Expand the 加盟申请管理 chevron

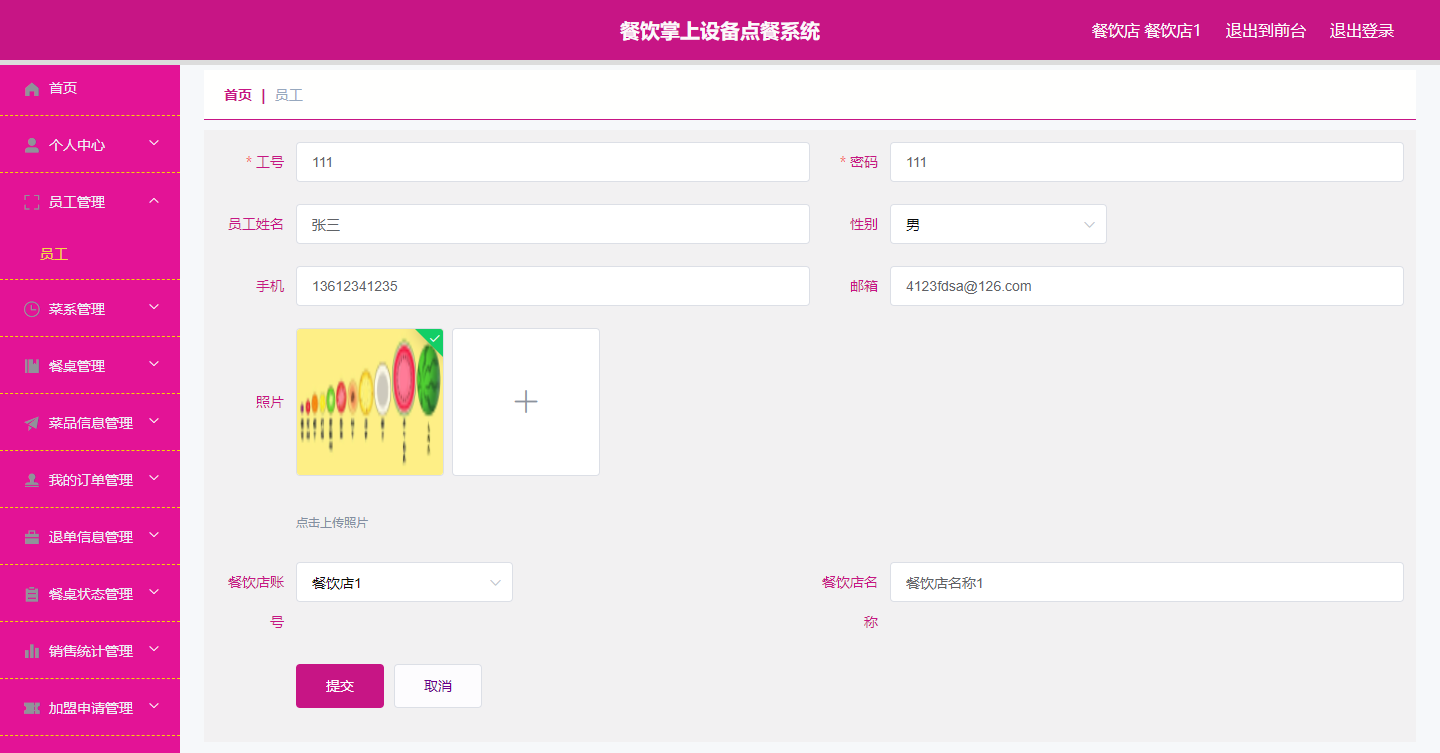[154, 707]
